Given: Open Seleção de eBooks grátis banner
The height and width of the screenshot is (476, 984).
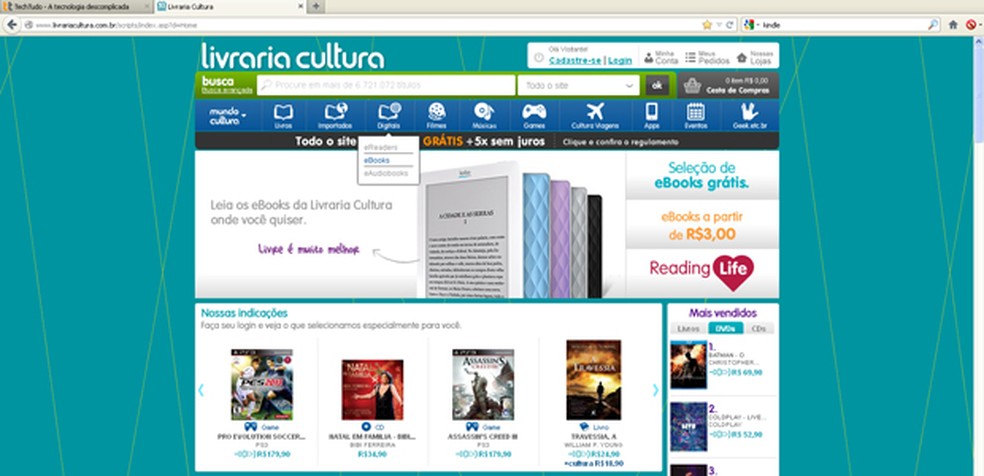Looking at the screenshot, I should click(x=702, y=175).
